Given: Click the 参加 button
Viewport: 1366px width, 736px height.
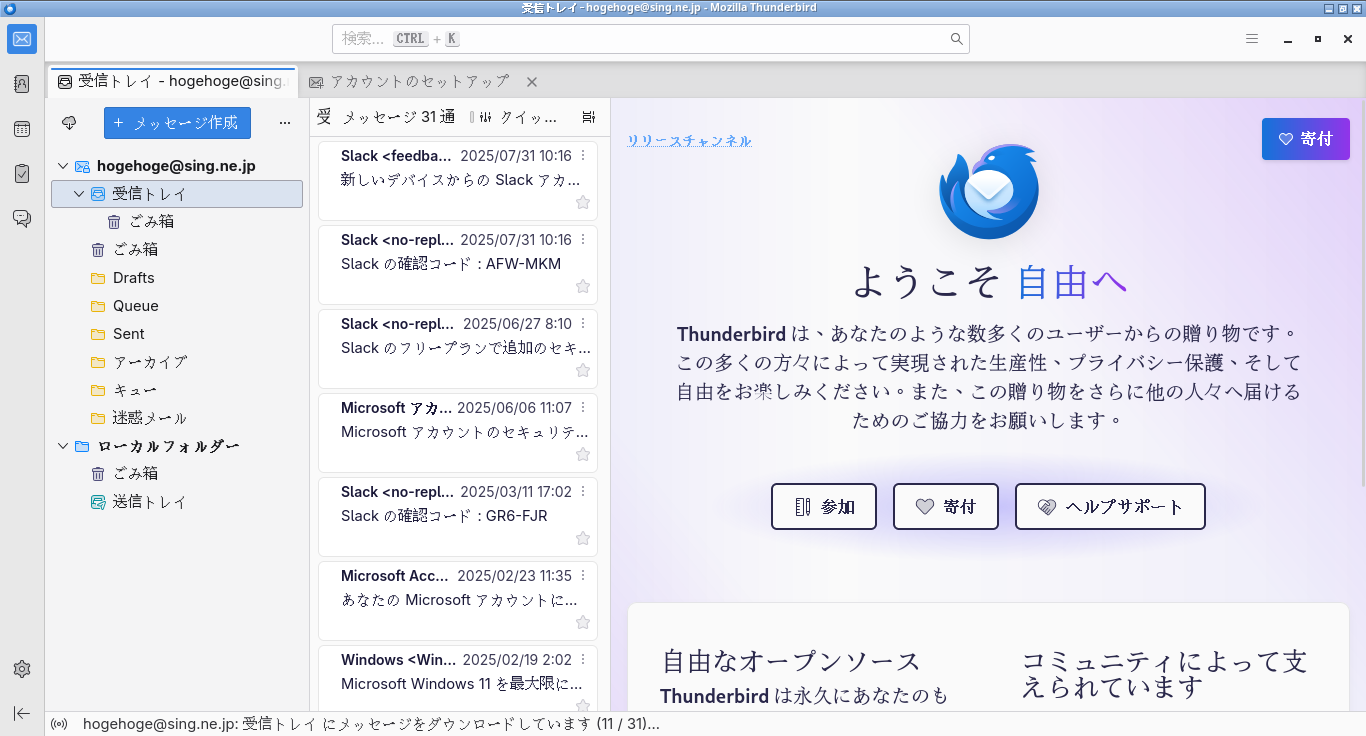Looking at the screenshot, I should pos(824,507).
